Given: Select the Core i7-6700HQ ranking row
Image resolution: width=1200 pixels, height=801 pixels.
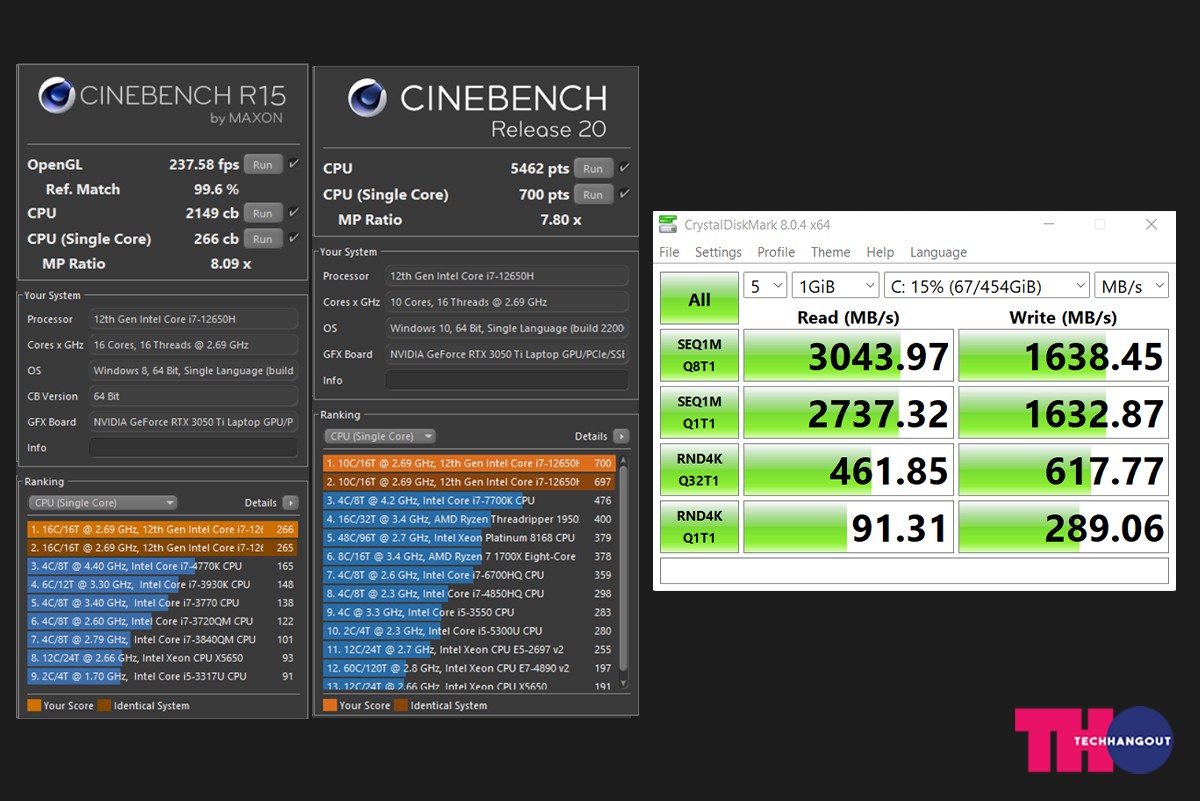Looking at the screenshot, I should 469,575.
